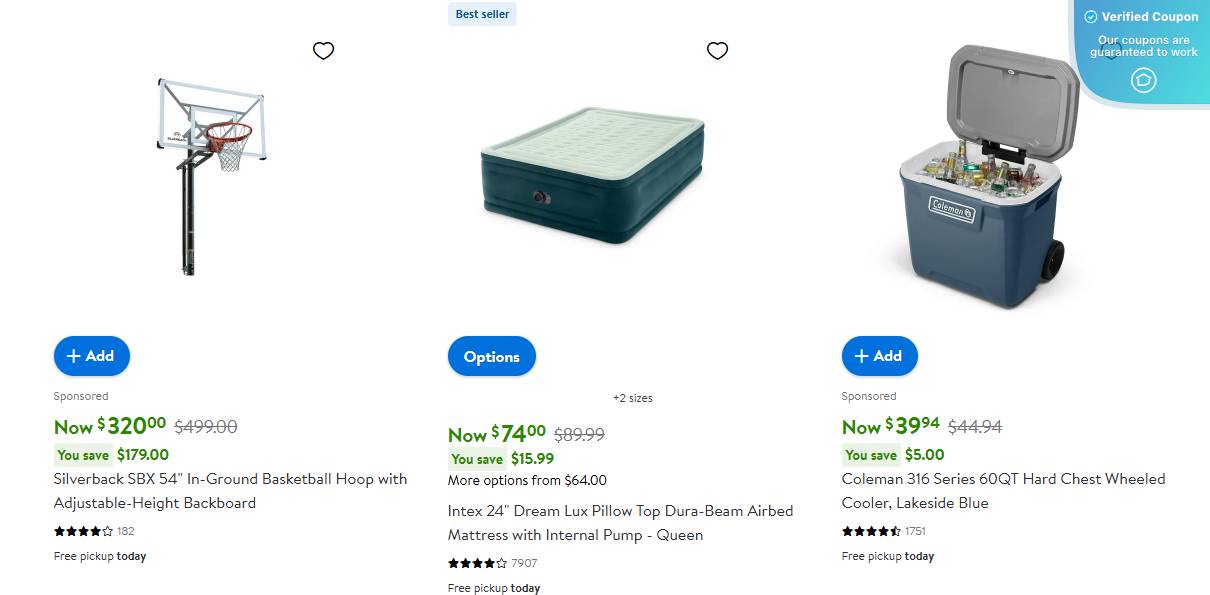Expand the +2 sizes option for the airbed

[633, 397]
